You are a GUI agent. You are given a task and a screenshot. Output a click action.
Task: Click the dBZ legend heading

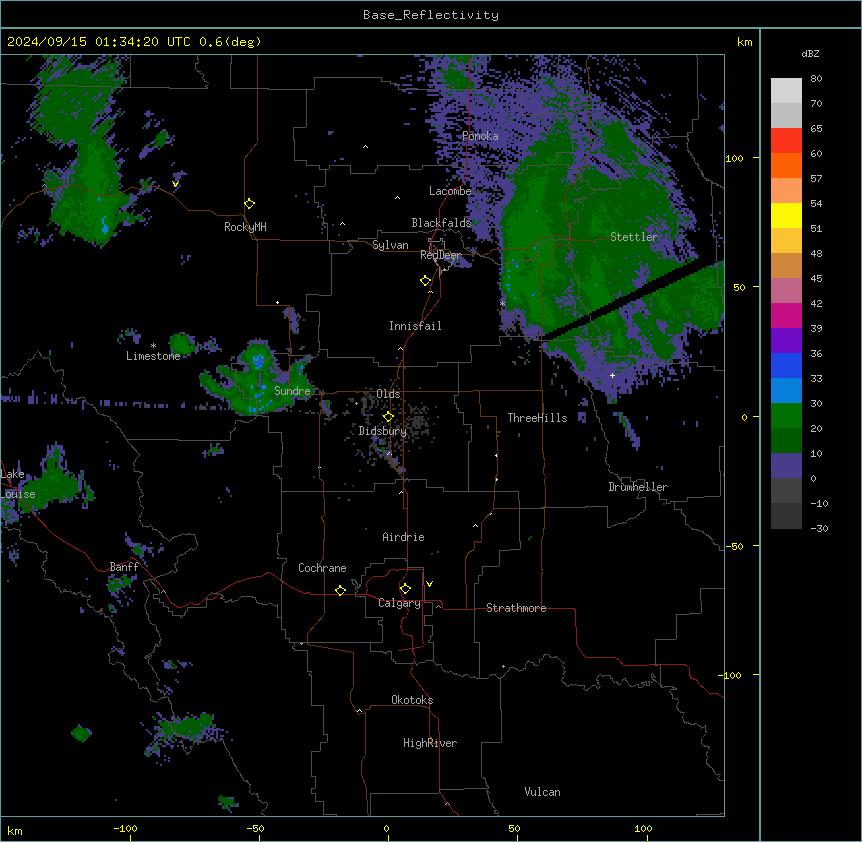810,54
